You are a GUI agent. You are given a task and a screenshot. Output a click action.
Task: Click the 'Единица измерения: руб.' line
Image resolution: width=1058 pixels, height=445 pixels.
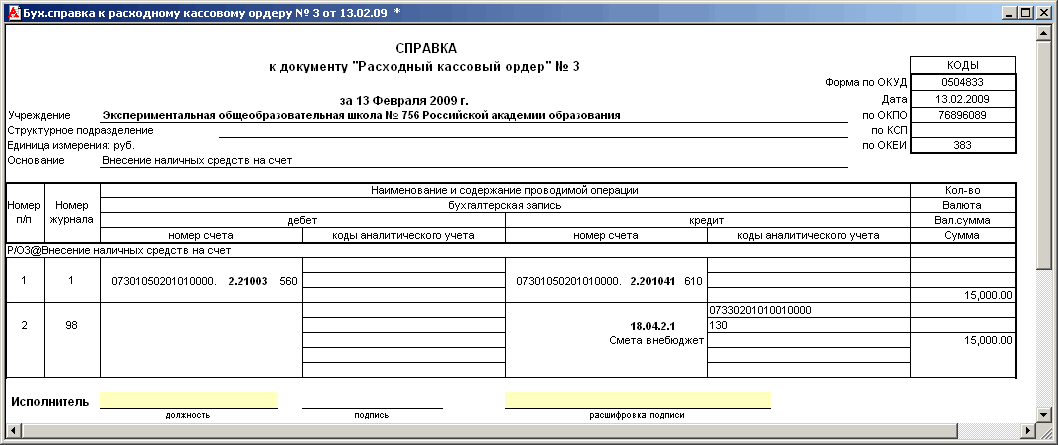(71, 146)
